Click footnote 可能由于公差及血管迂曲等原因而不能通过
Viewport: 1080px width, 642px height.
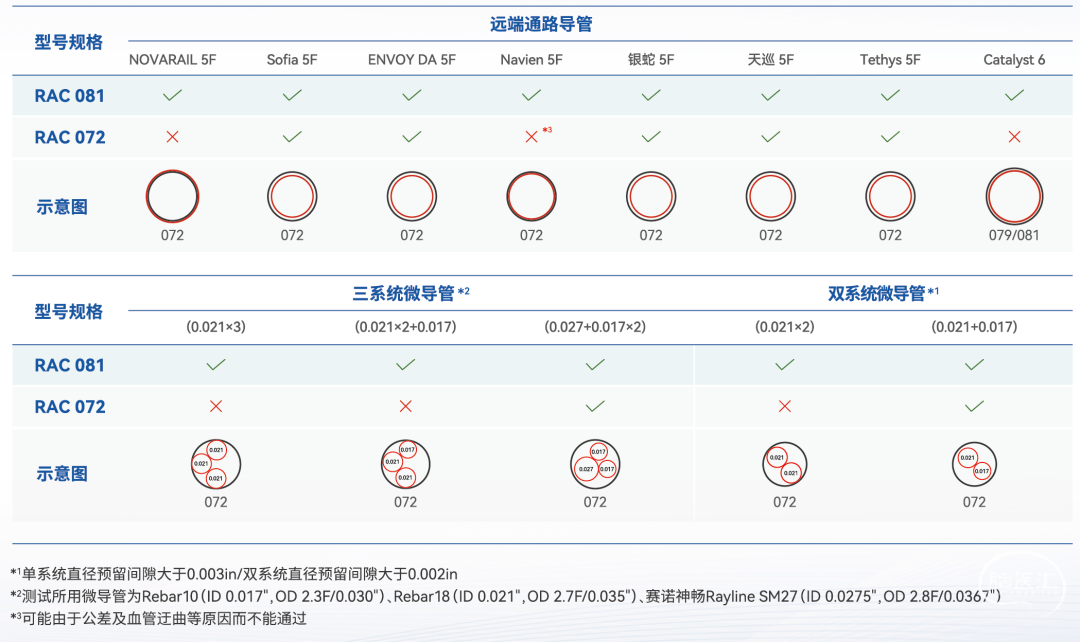click(x=158, y=618)
